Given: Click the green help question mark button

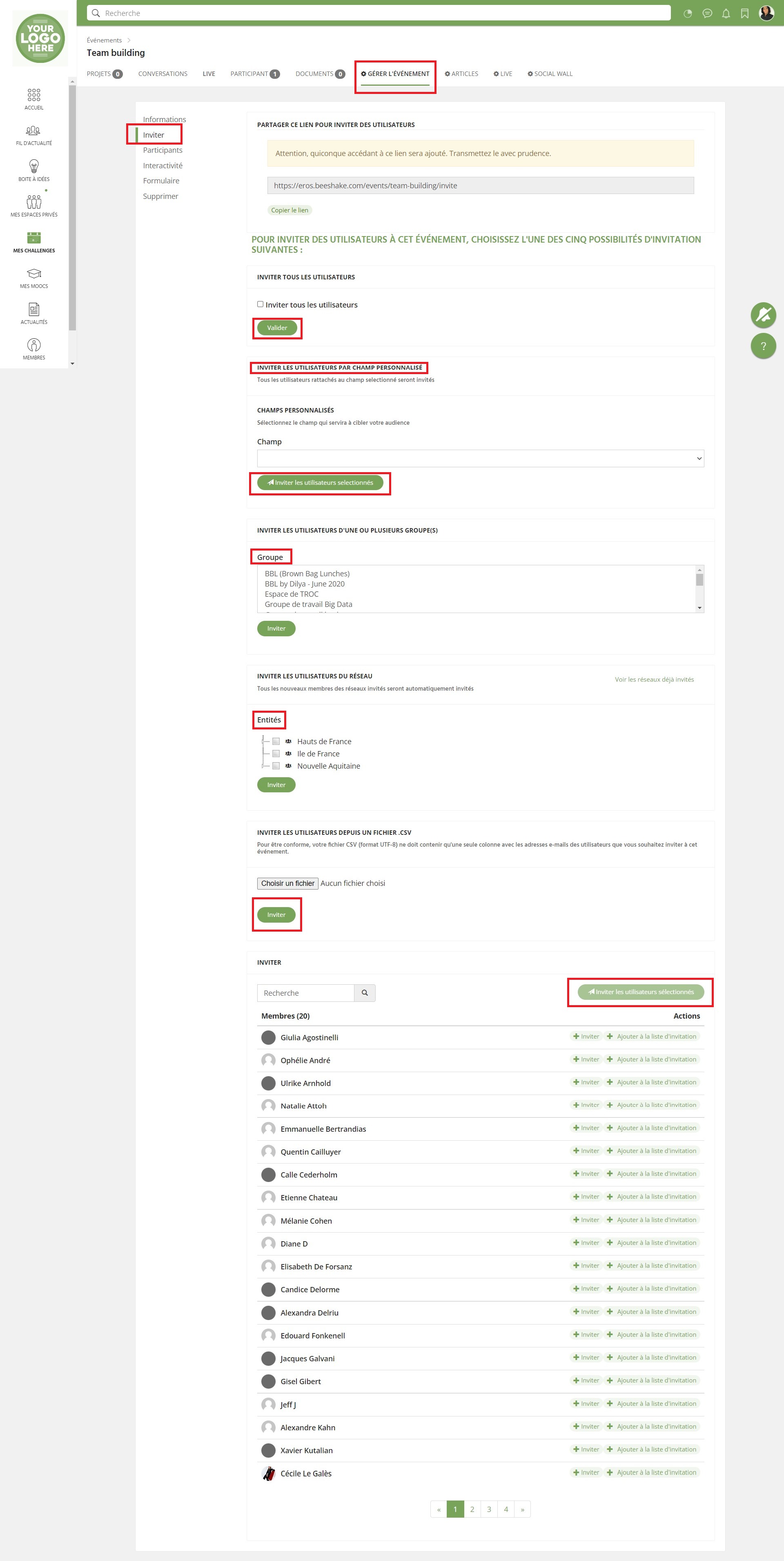Looking at the screenshot, I should pyautogui.click(x=763, y=346).
